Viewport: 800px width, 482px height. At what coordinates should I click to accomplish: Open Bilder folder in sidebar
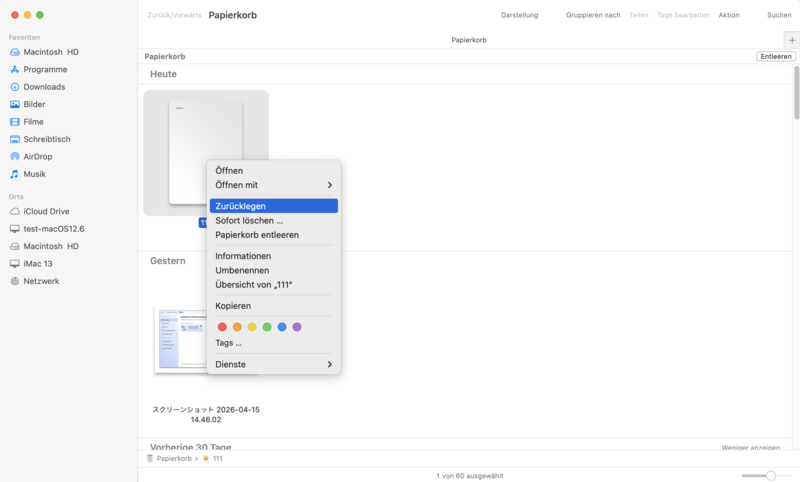34,104
